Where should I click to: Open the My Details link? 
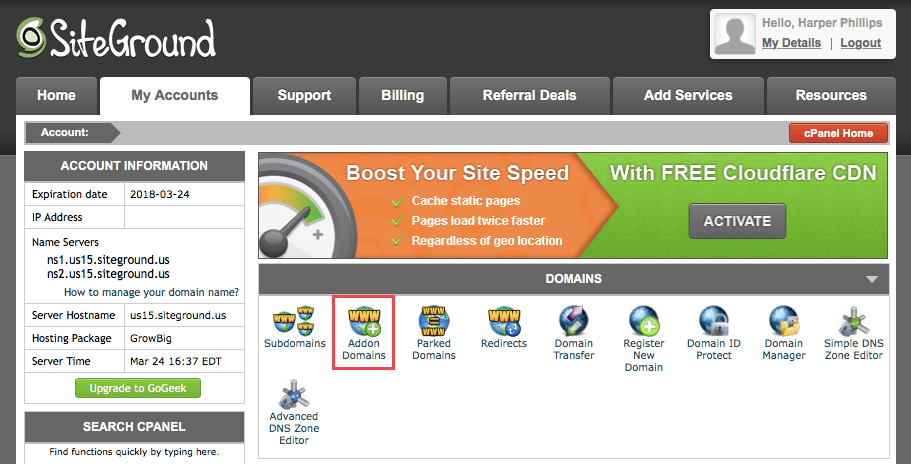tap(791, 43)
